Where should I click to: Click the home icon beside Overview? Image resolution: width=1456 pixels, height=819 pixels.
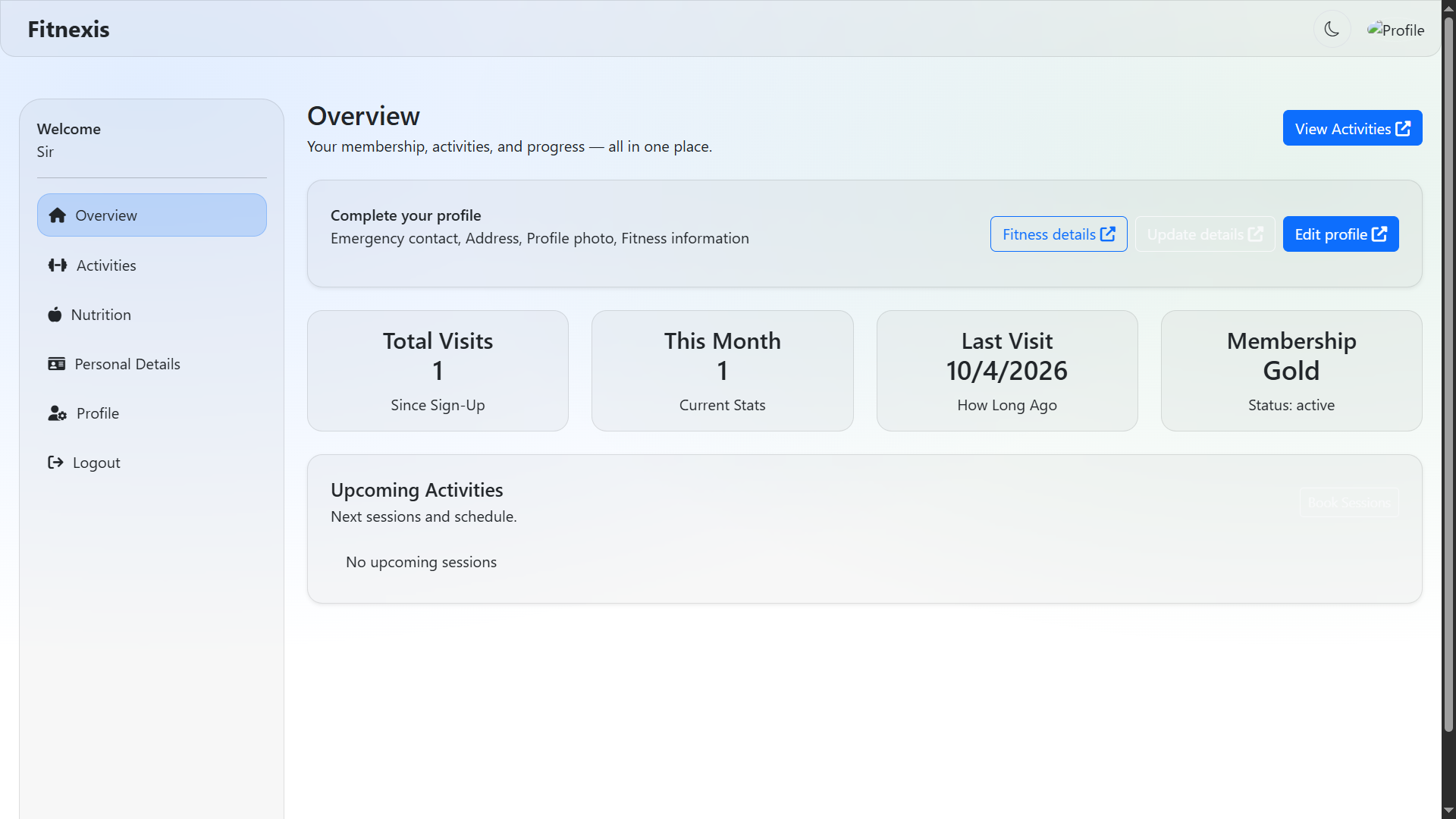pyautogui.click(x=58, y=215)
